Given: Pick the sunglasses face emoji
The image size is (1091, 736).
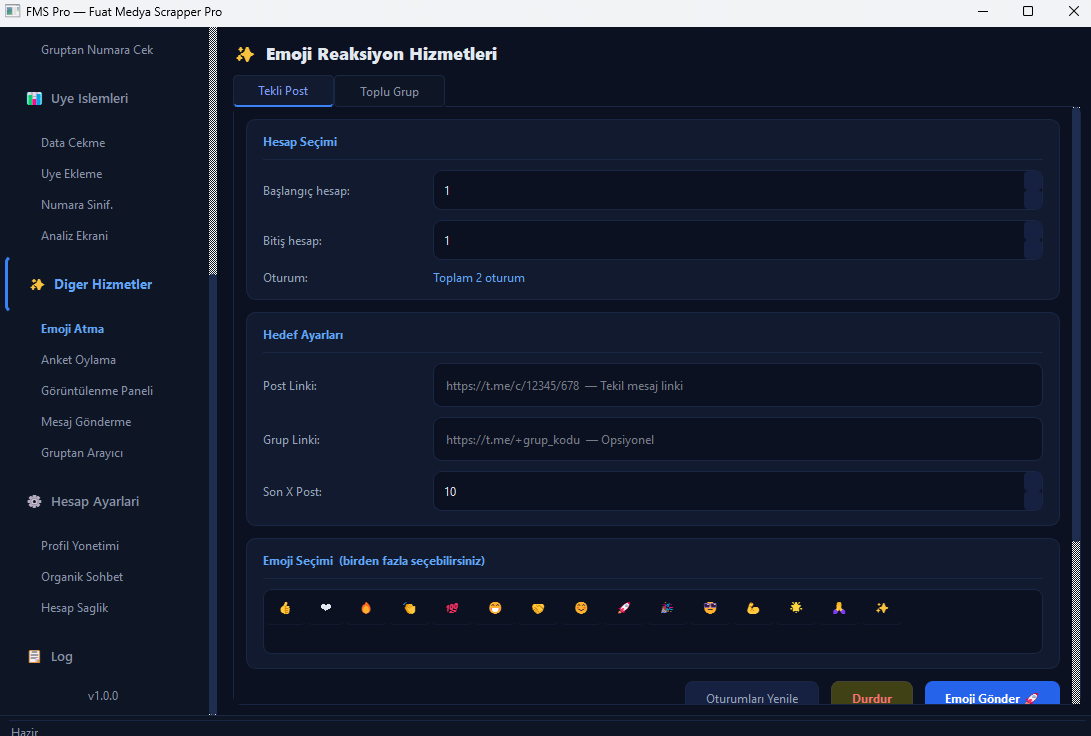Looking at the screenshot, I should click(x=710, y=608).
